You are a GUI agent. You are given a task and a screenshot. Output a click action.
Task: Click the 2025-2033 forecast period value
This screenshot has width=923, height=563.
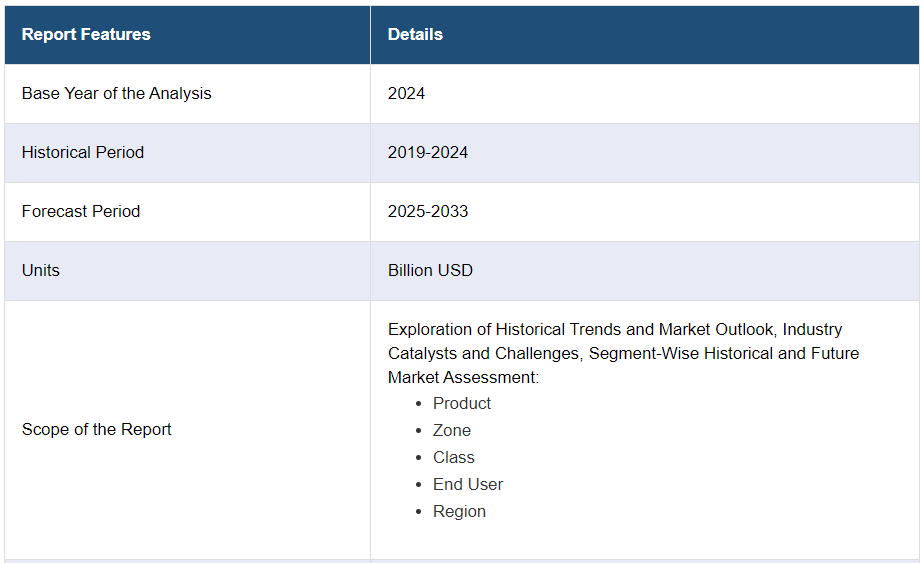[x=428, y=211]
